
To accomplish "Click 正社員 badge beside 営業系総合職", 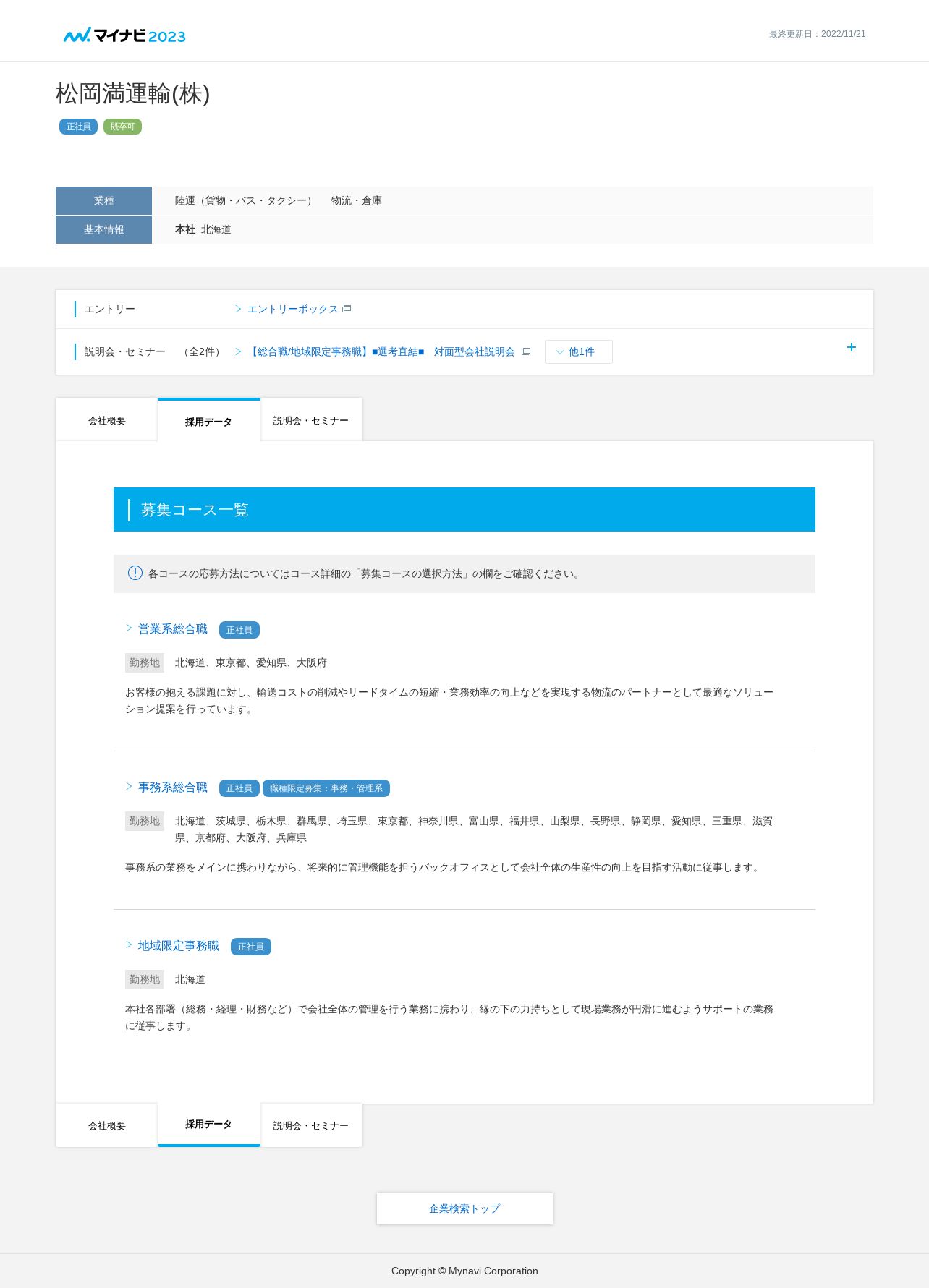I will [x=239, y=629].
